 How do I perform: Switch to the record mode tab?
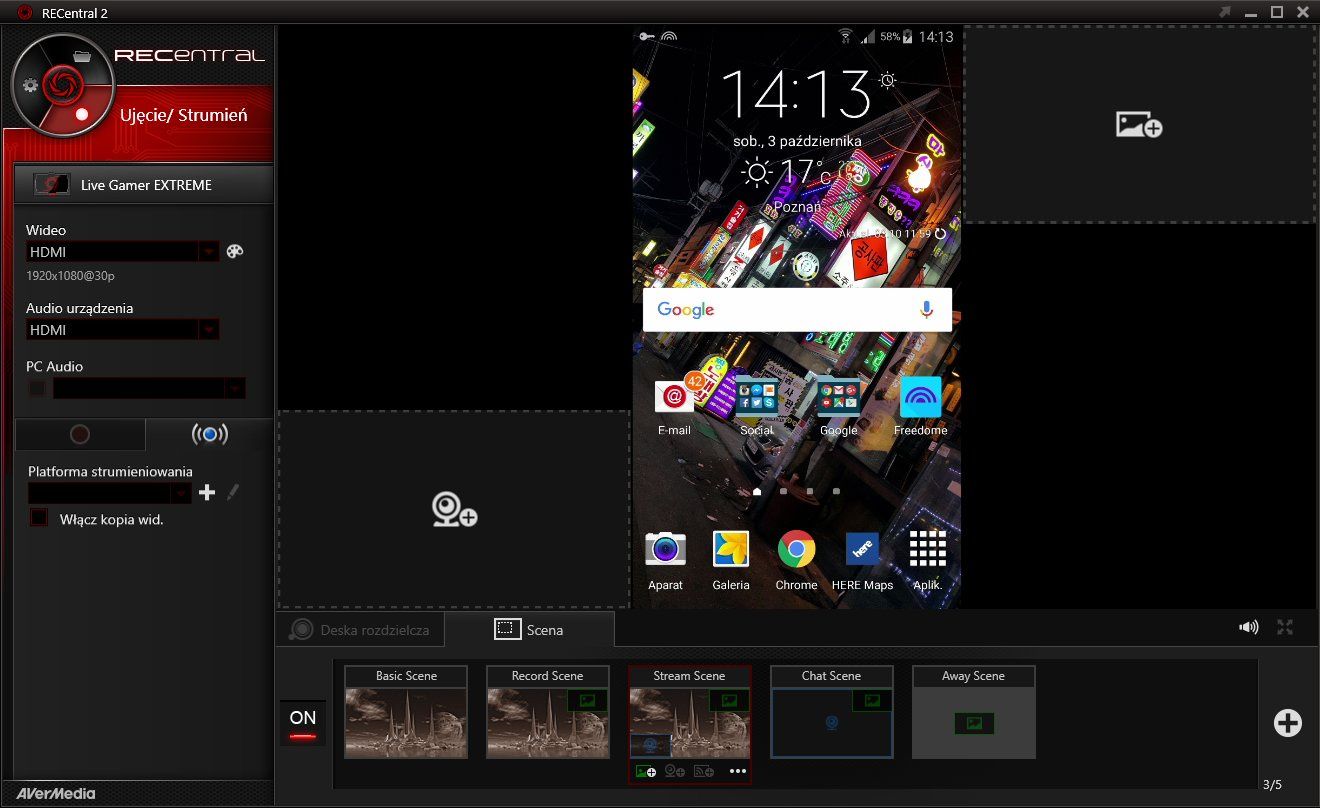[x=80, y=434]
